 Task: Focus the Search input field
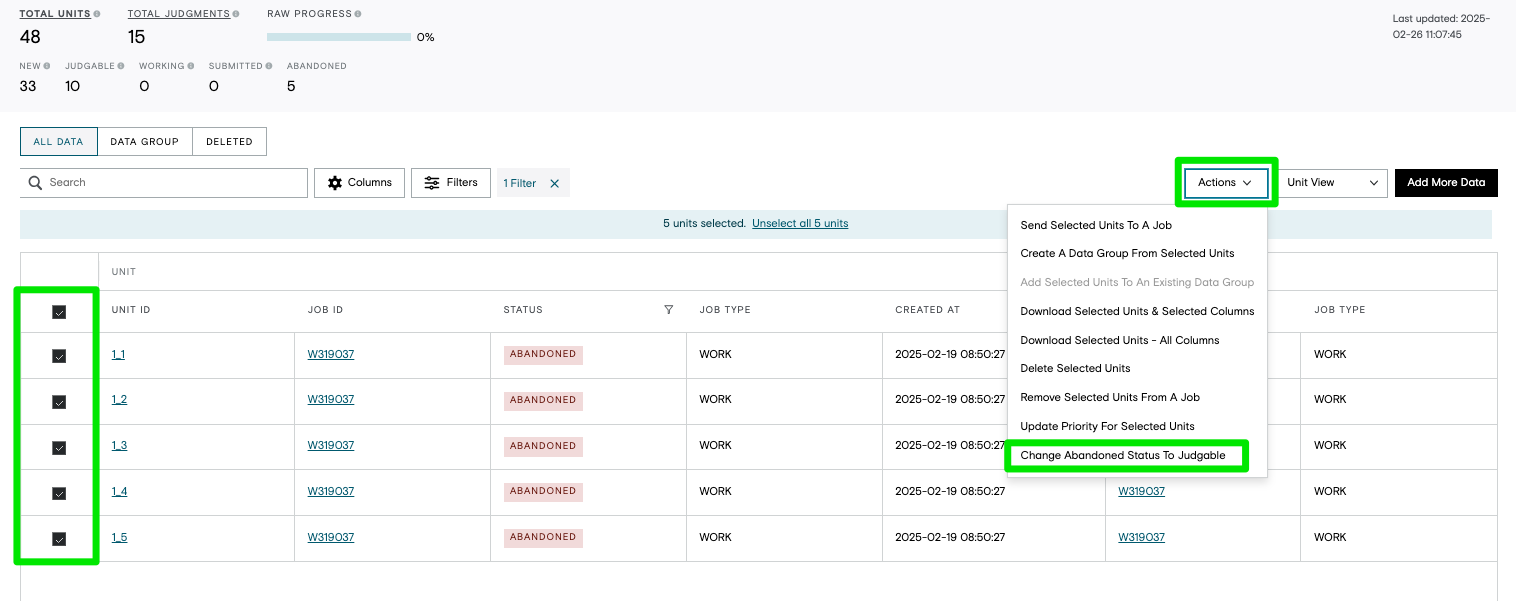click(x=164, y=182)
